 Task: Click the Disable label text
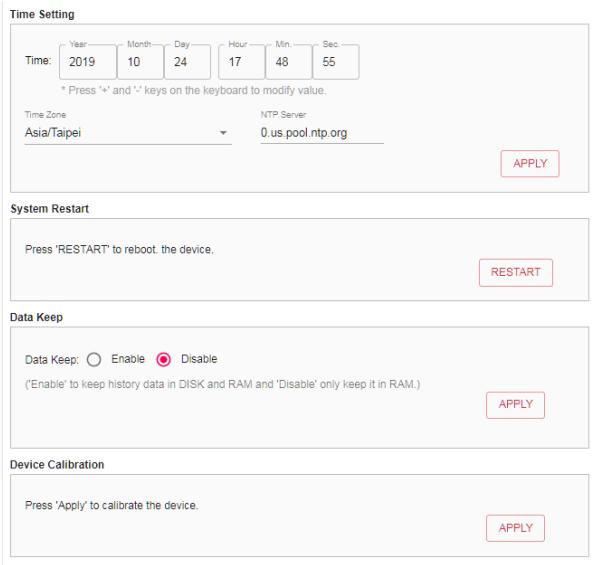[x=199, y=359]
